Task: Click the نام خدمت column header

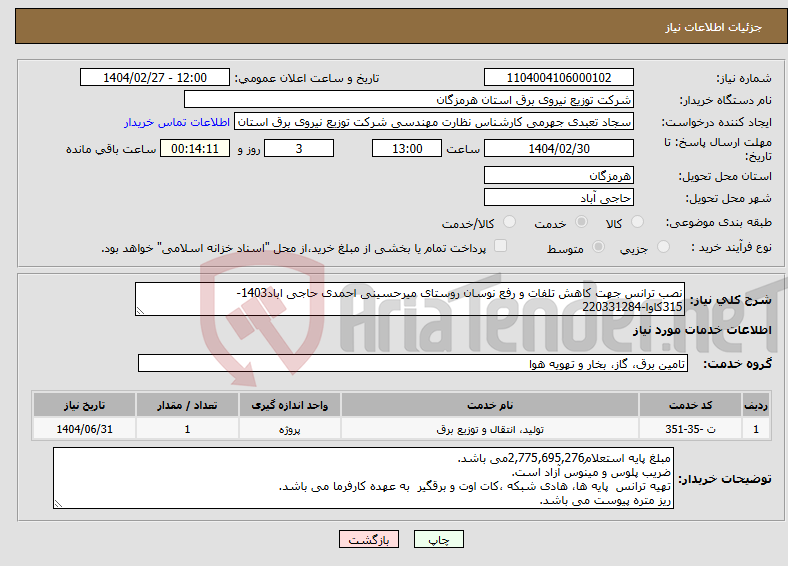Action: click(x=490, y=405)
